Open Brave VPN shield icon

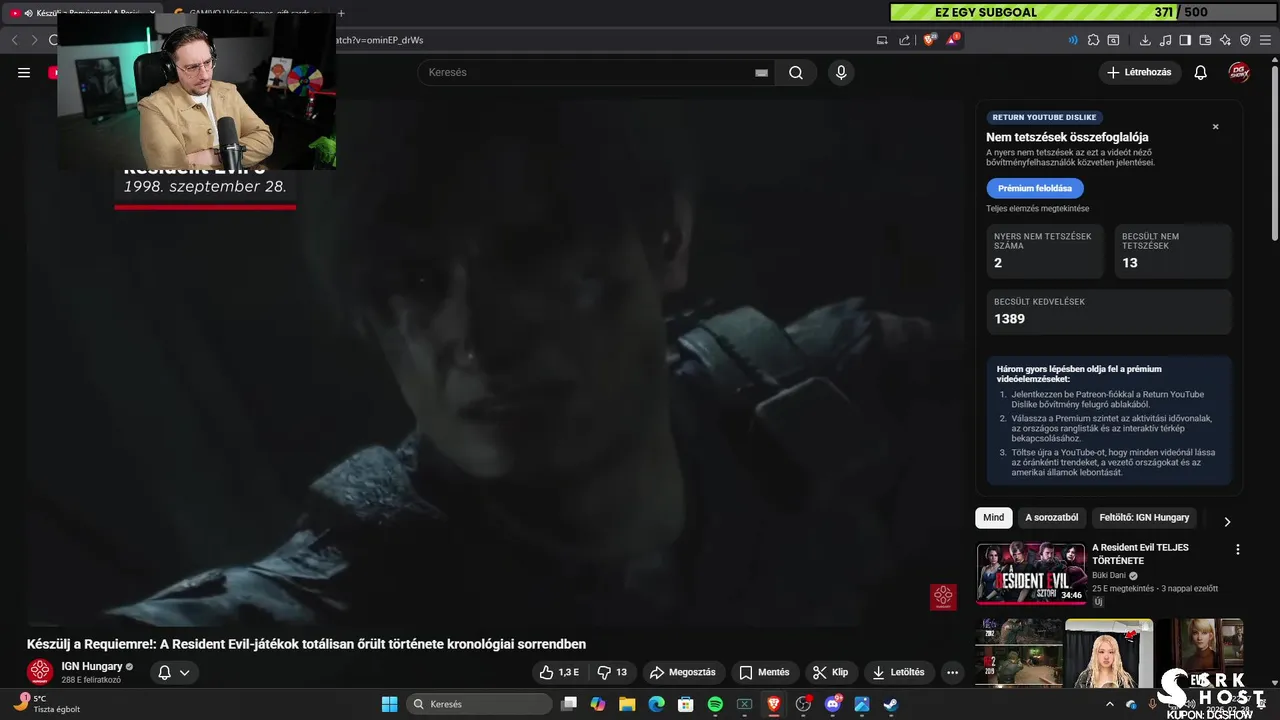click(x=1245, y=40)
